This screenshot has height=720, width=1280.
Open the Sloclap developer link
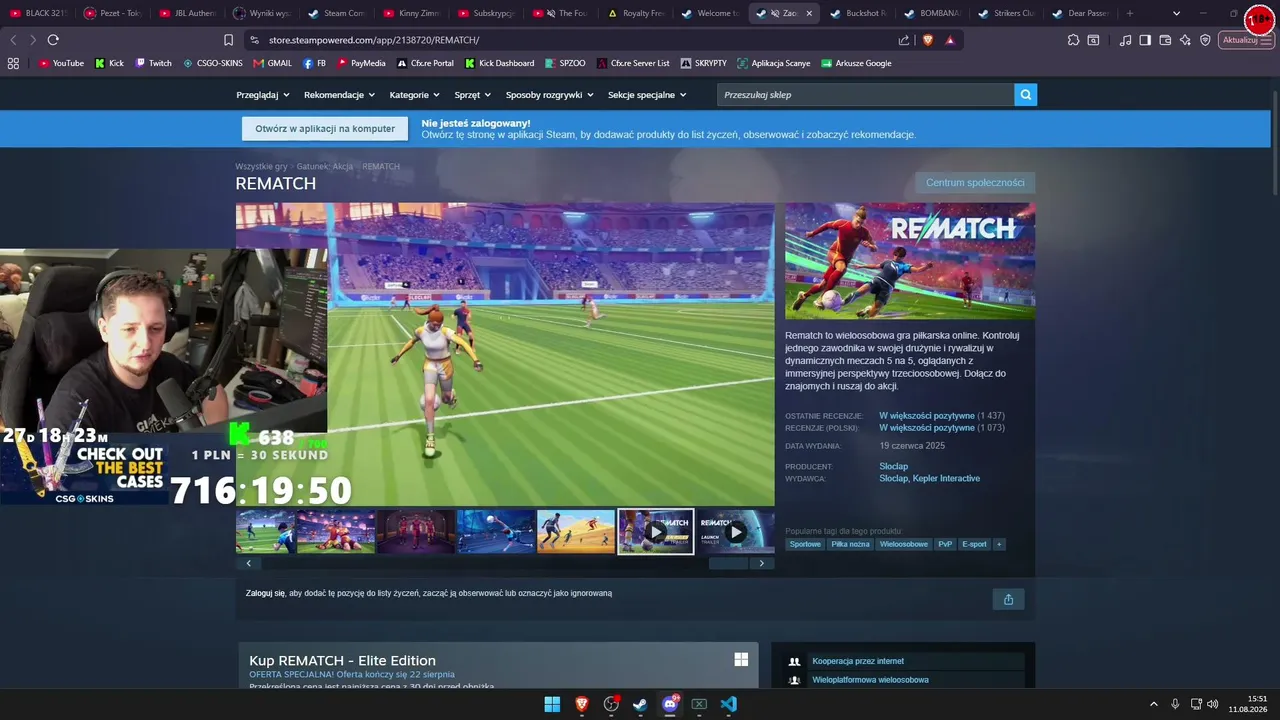(x=894, y=466)
